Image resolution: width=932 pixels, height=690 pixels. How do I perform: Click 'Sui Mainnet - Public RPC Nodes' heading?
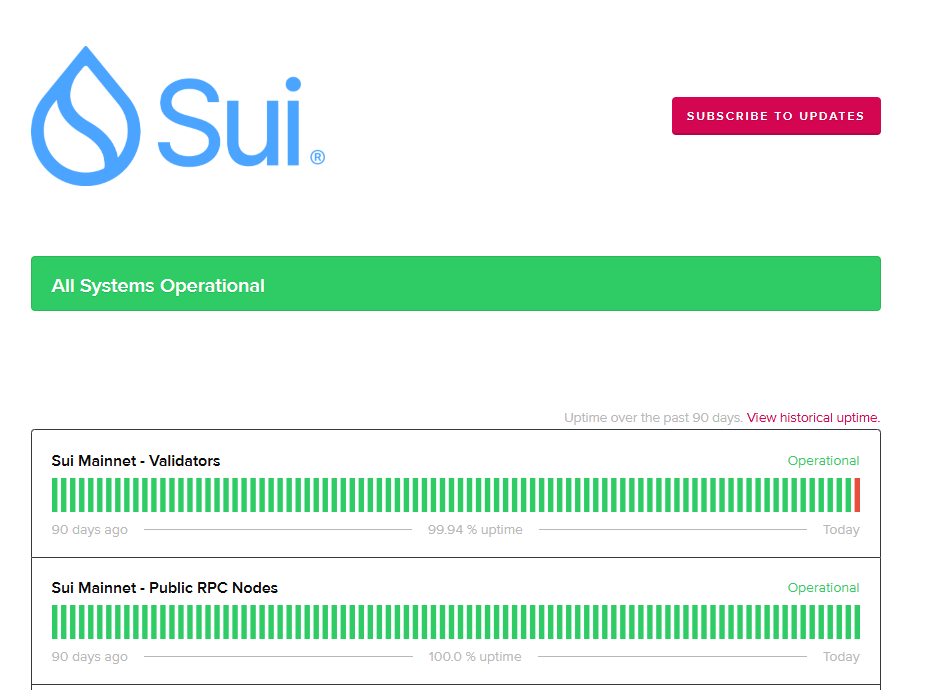pyautogui.click(x=165, y=588)
